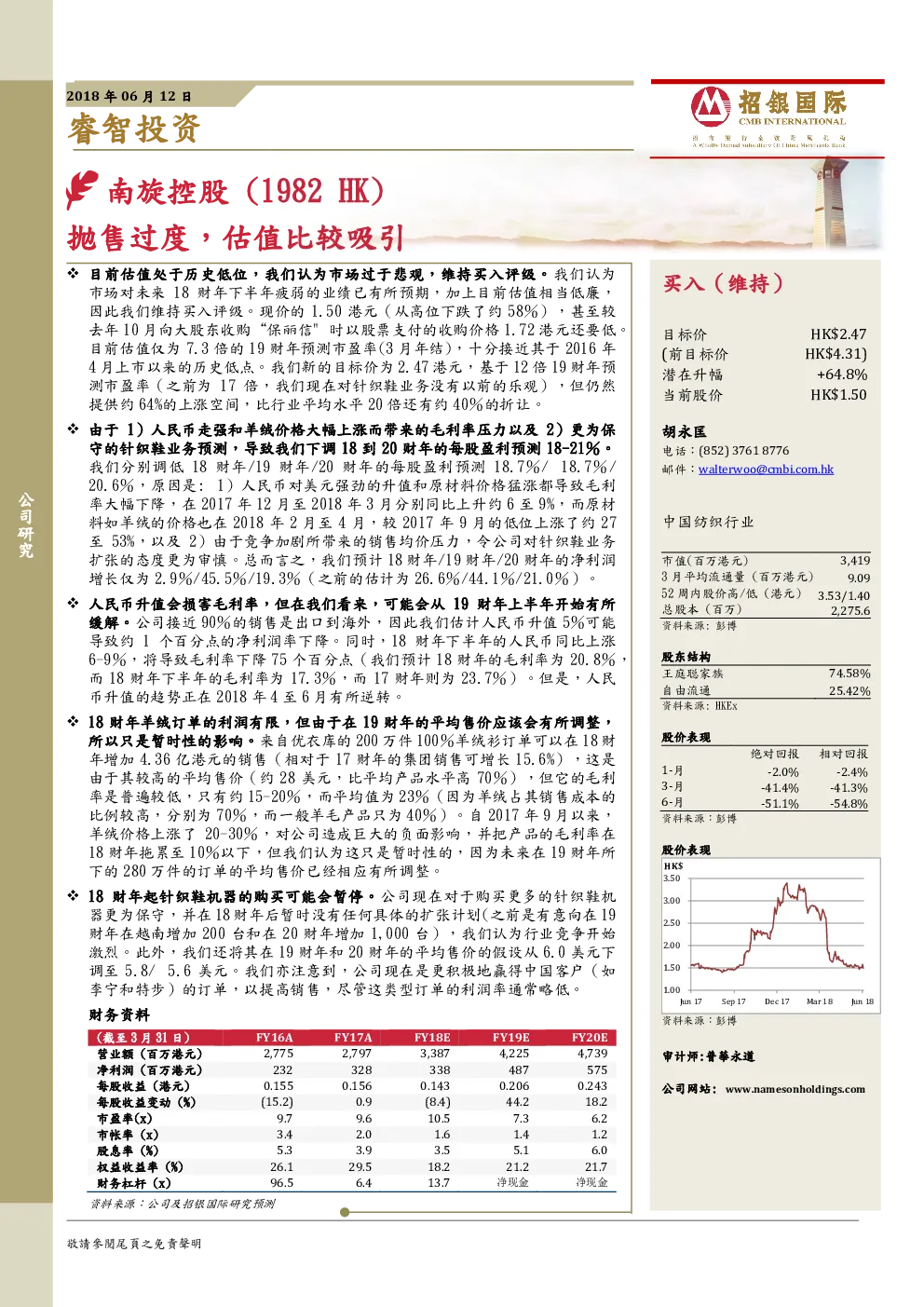Click the 王庭聪家族 shareholding 74.58%
The image size is (924, 1307).
pos(849,674)
